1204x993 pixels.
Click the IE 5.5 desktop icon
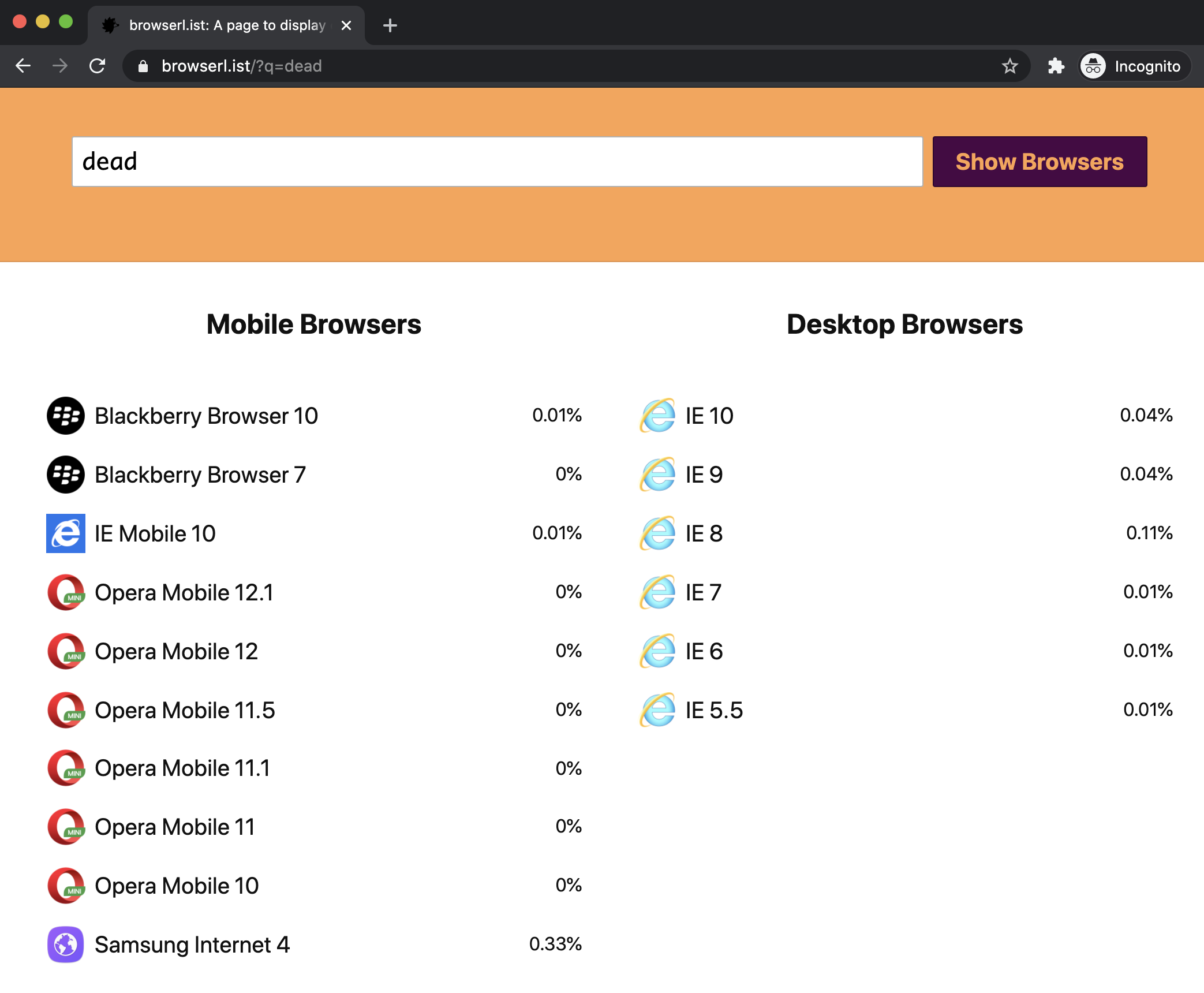(657, 710)
